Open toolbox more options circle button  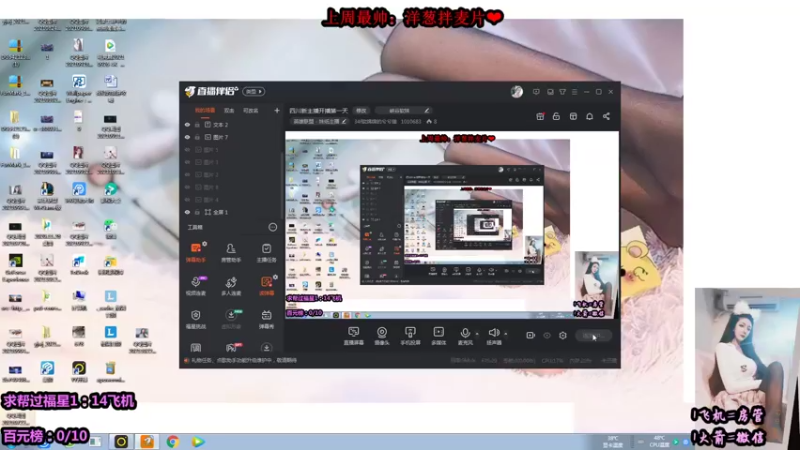click(x=273, y=227)
